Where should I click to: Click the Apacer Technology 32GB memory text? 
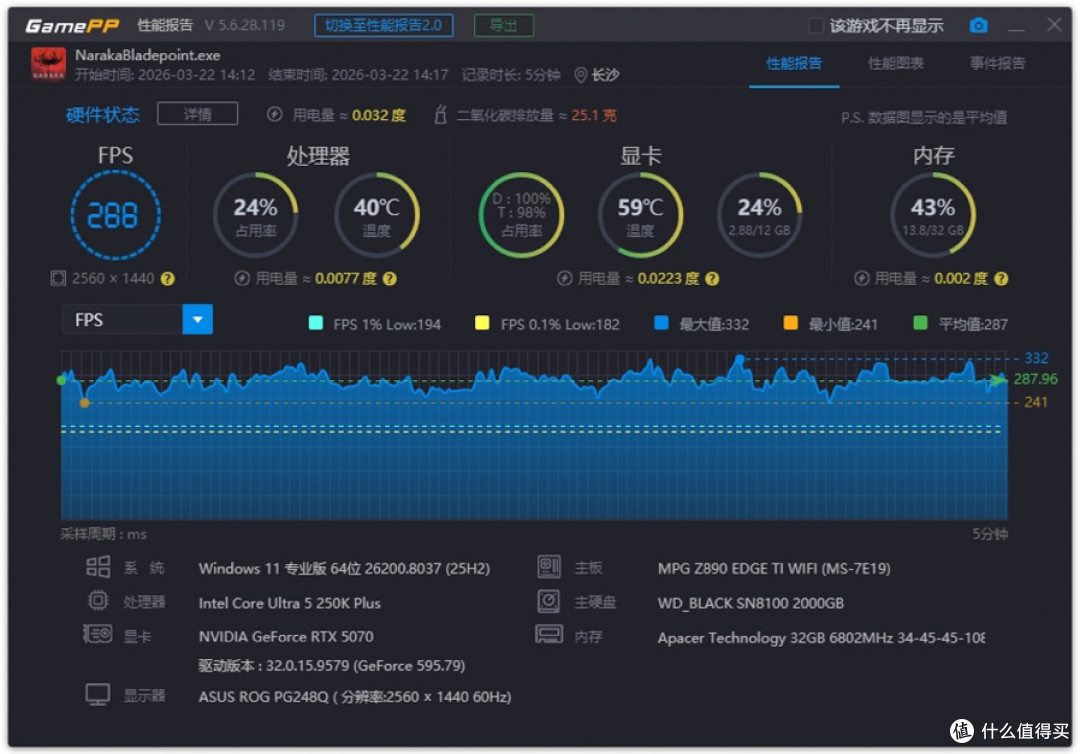[x=820, y=638]
